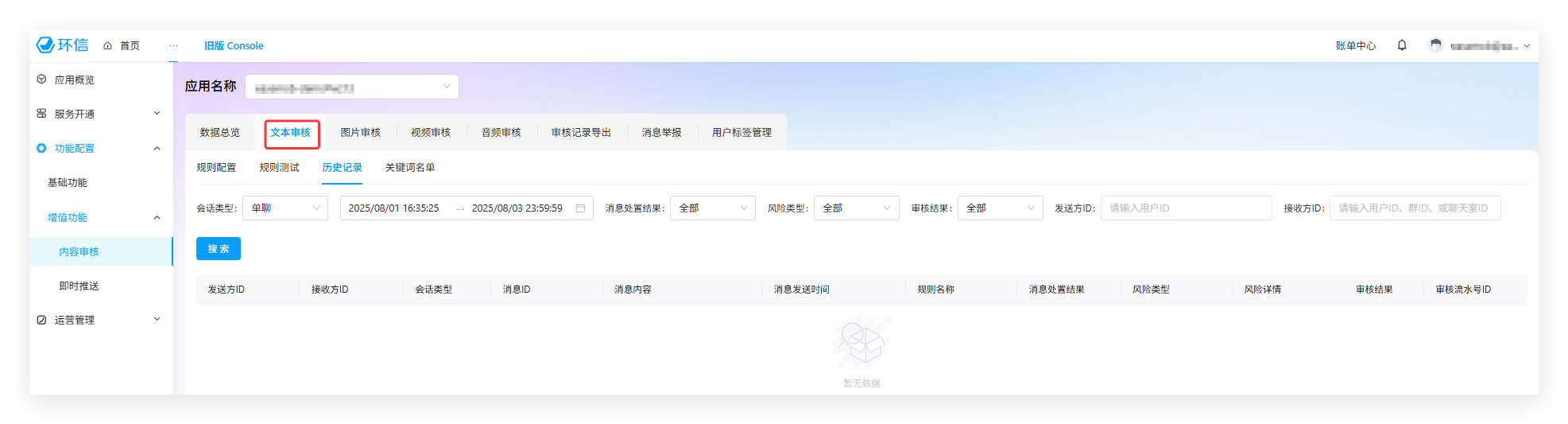The height and width of the screenshot is (424, 1568).
Task: Click the home icon beside 首页
Action: coord(107,46)
